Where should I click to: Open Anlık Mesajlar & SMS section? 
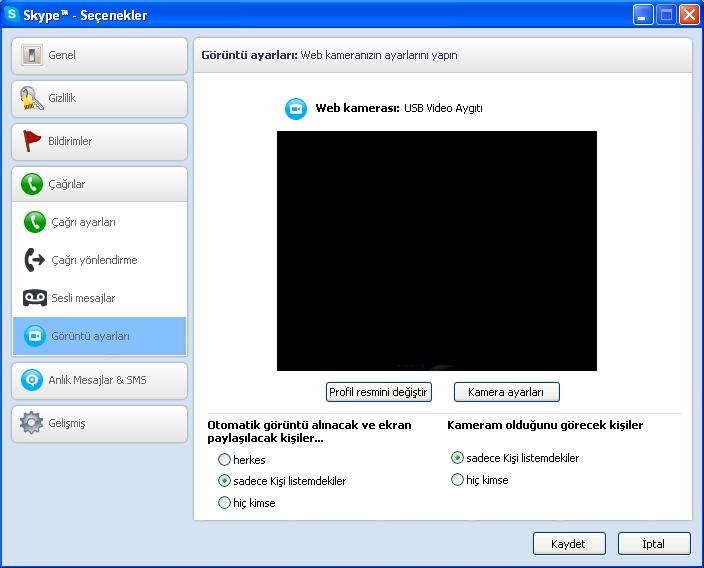pyautogui.click(x=99, y=381)
